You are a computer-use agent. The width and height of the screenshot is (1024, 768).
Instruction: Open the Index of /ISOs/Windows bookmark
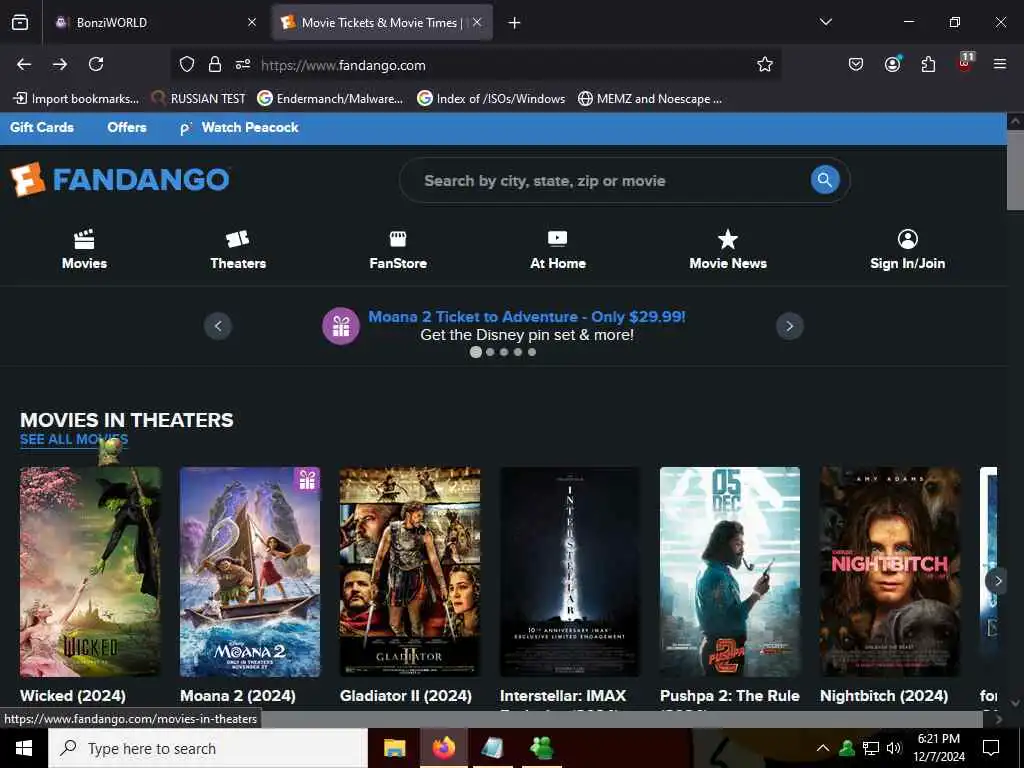pos(491,99)
